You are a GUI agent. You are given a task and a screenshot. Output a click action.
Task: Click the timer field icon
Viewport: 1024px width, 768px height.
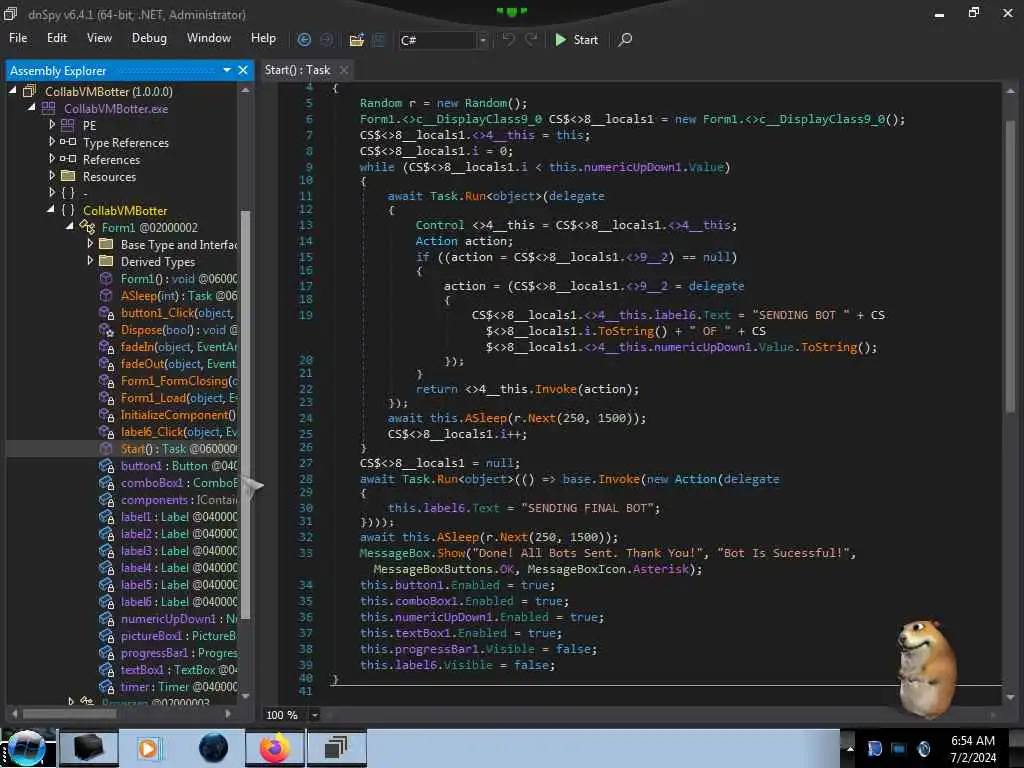point(106,687)
